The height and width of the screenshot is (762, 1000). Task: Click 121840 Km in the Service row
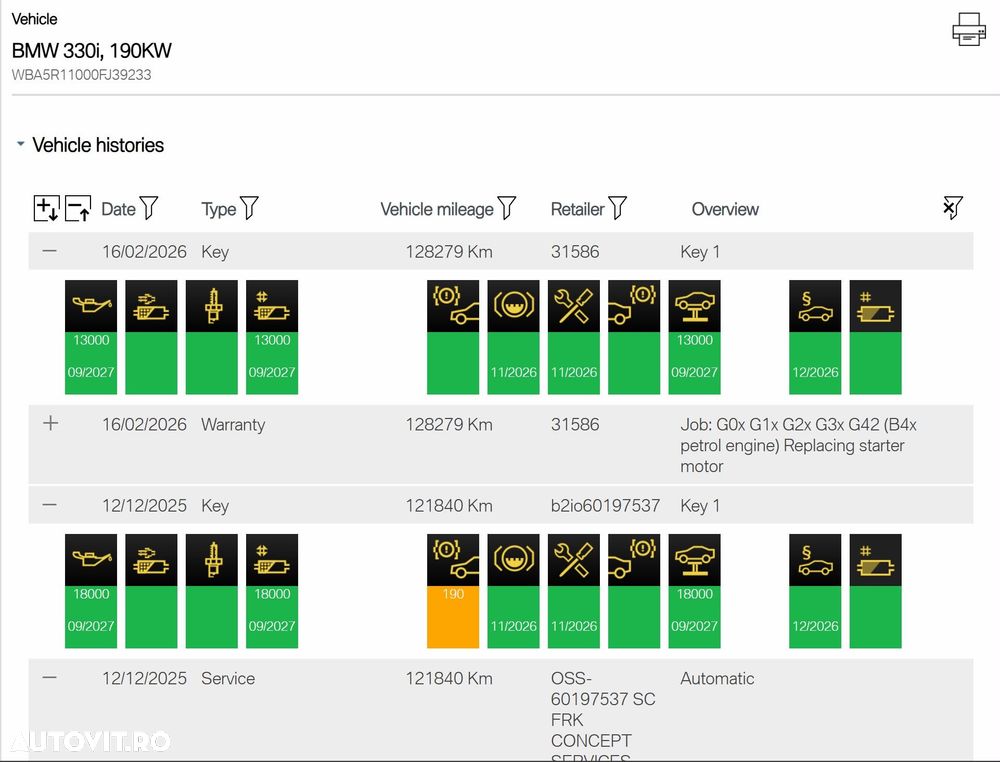pyautogui.click(x=449, y=678)
